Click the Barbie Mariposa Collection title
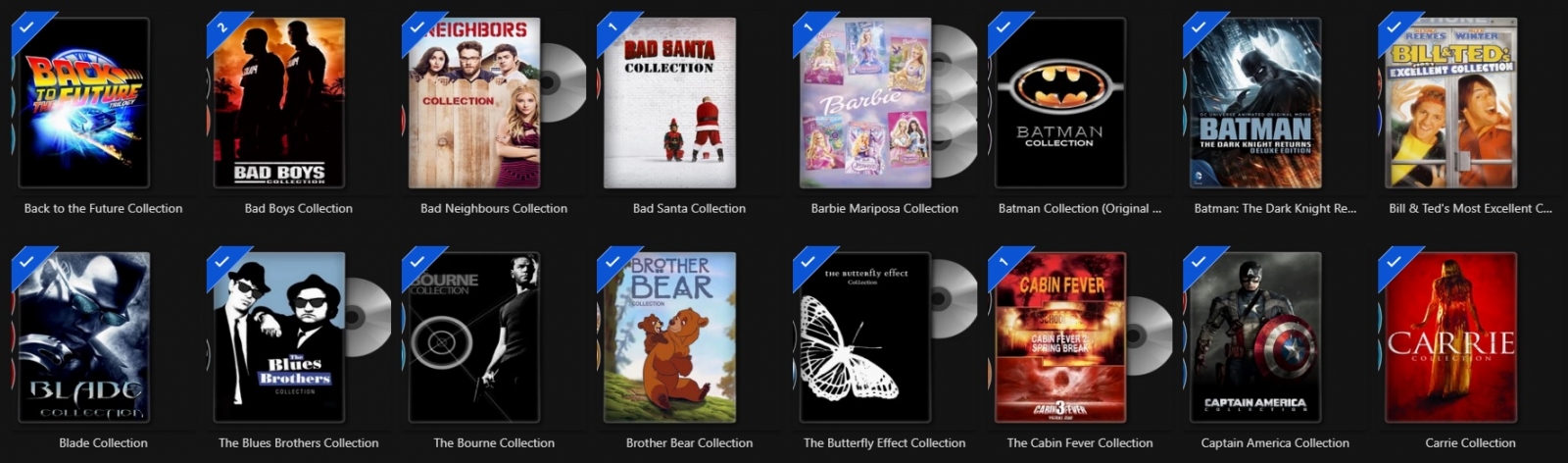The image size is (1568, 463). pos(885,208)
